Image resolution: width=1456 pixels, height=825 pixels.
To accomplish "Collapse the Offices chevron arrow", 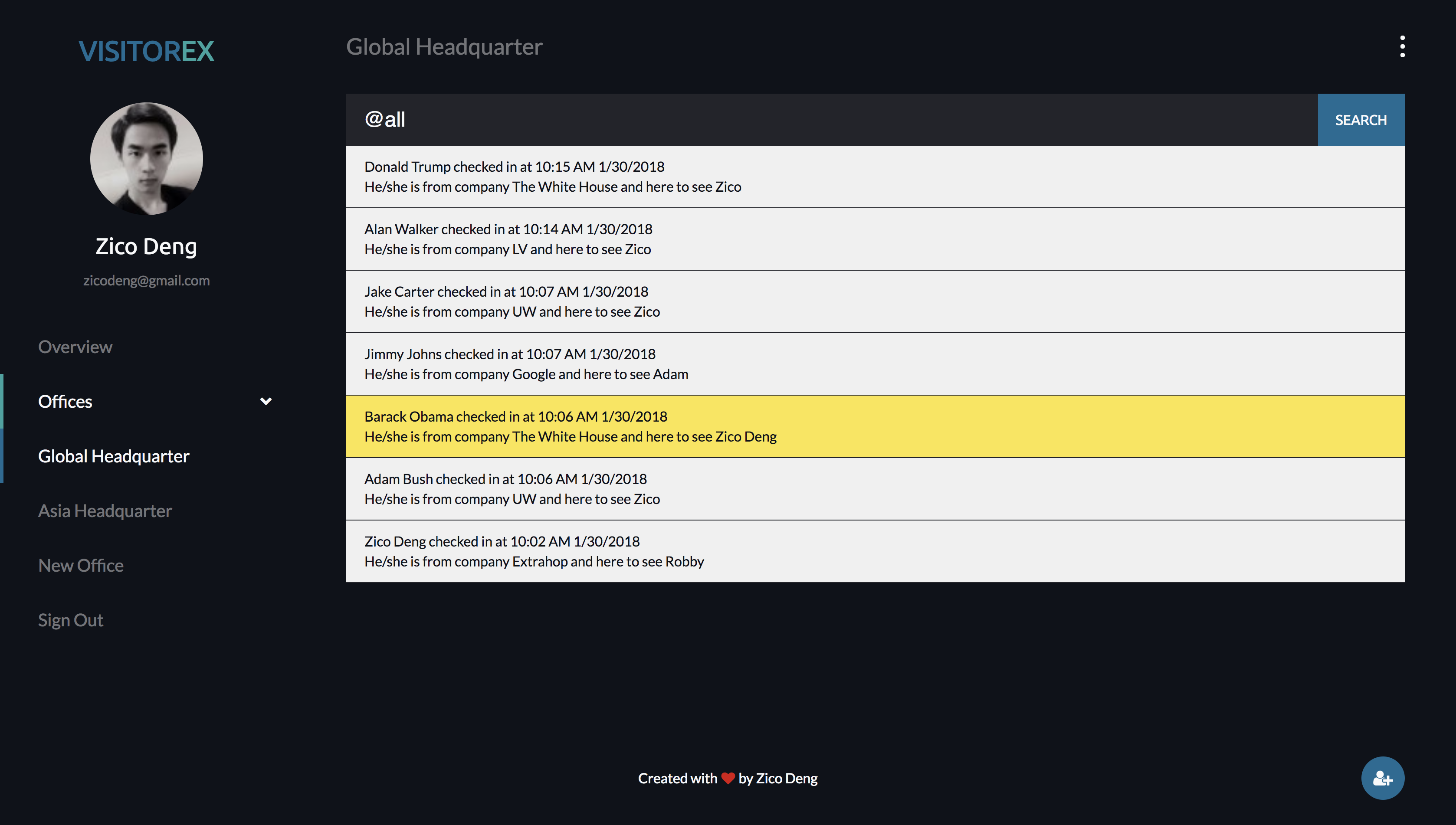I will coord(266,401).
